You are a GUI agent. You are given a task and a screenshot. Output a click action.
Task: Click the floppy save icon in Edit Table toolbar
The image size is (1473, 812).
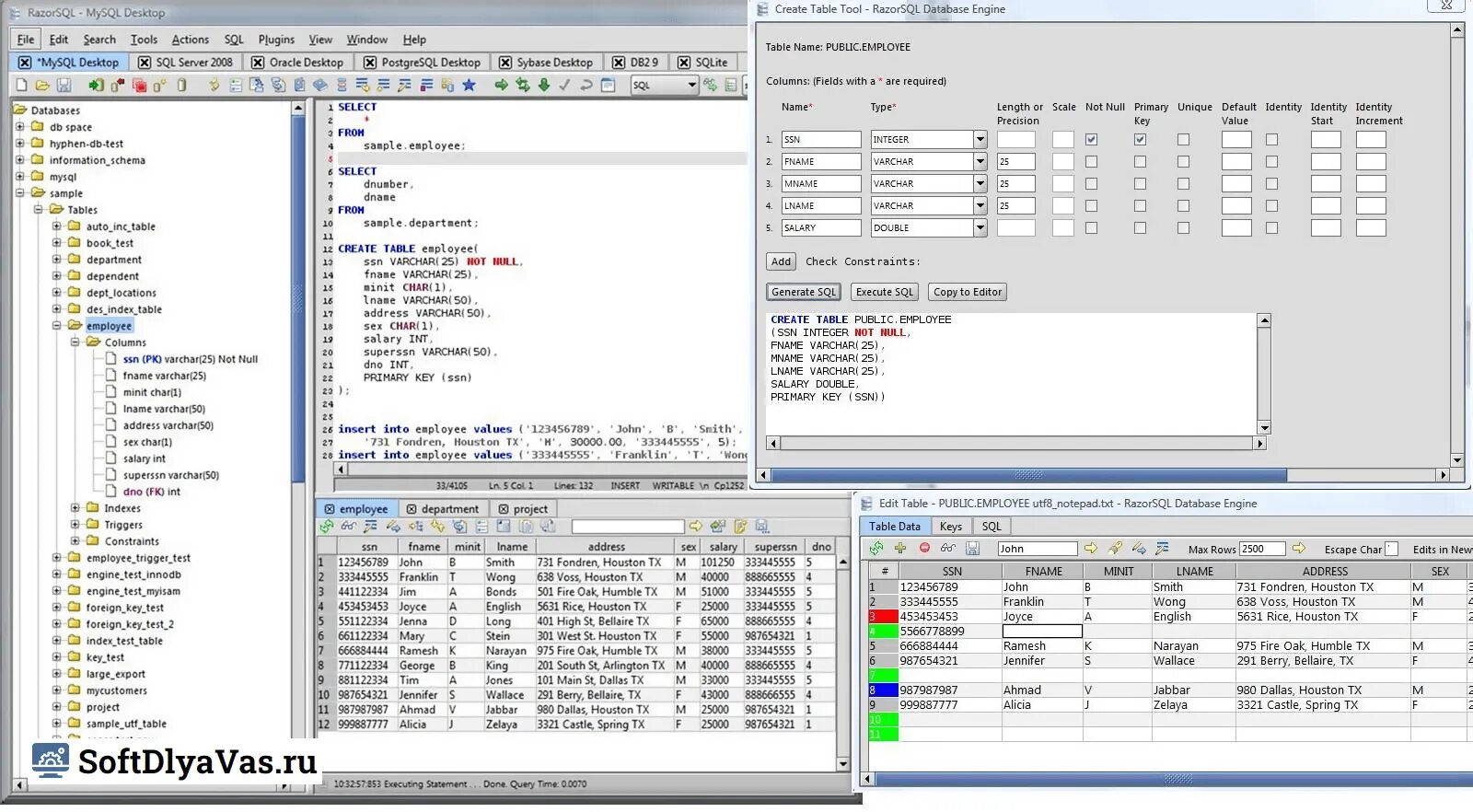972,548
